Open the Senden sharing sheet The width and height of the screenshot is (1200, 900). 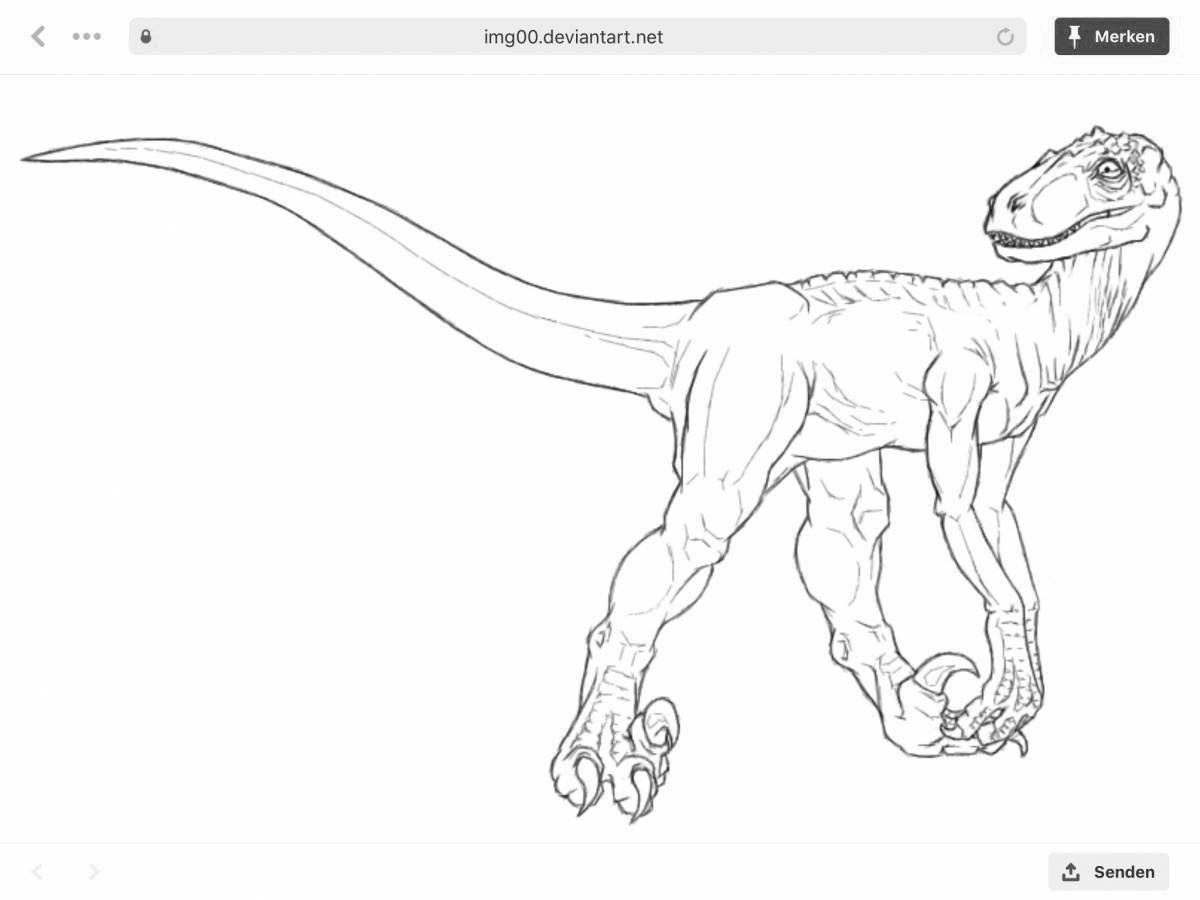coord(1107,871)
